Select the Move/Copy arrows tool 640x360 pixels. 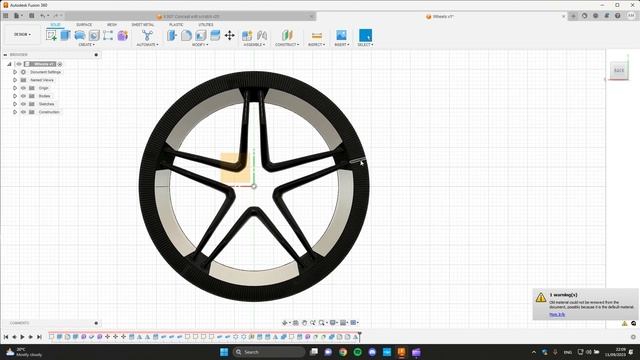(x=229, y=36)
